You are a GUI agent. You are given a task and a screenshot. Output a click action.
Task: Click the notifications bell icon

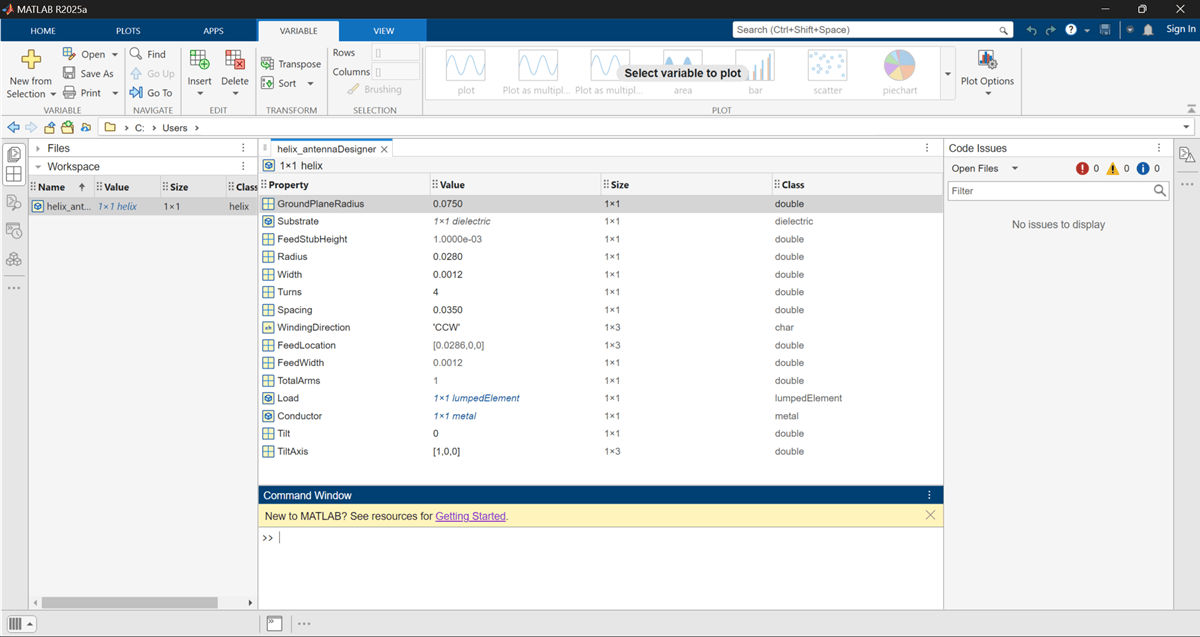click(x=1148, y=30)
